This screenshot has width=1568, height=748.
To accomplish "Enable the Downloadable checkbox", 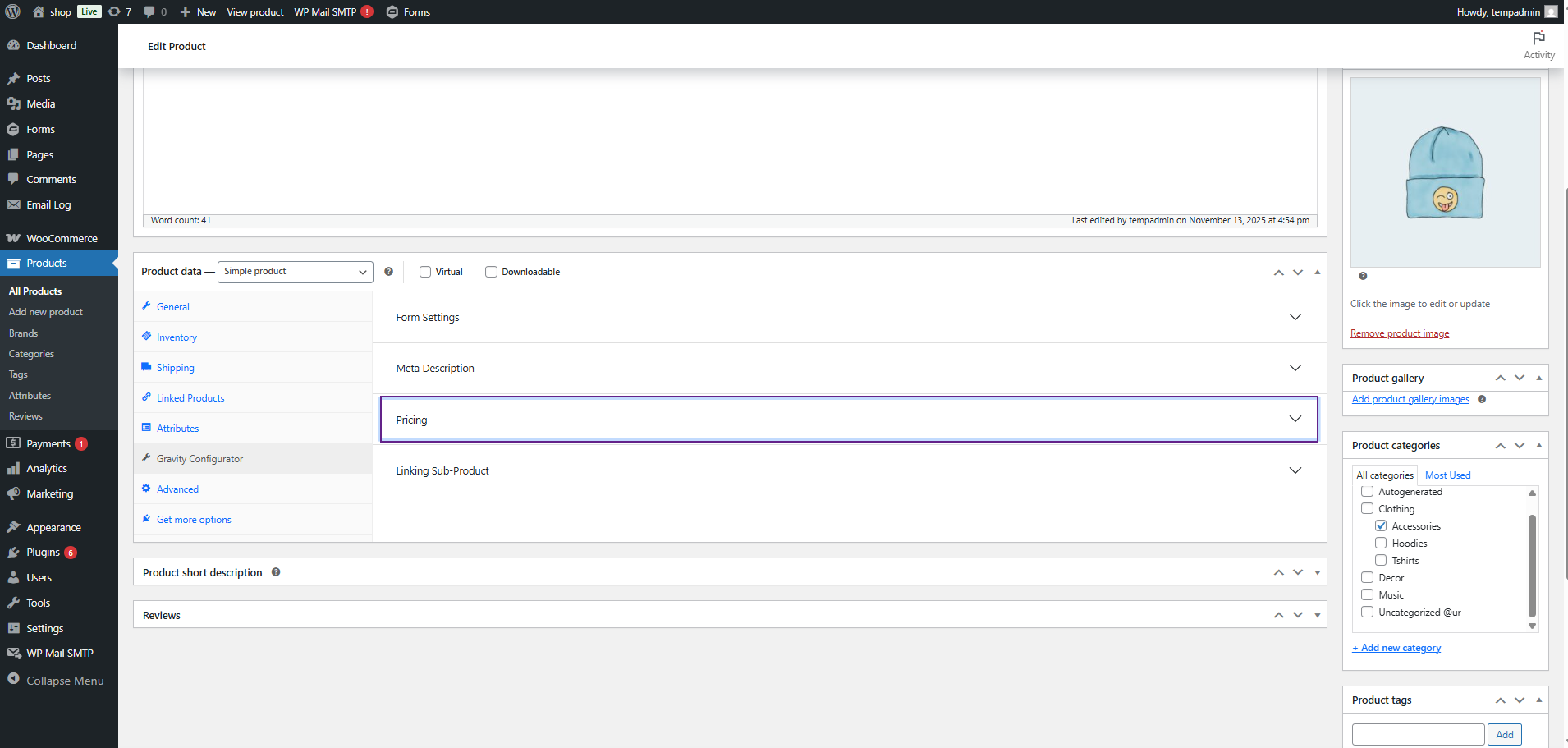I will (x=491, y=272).
